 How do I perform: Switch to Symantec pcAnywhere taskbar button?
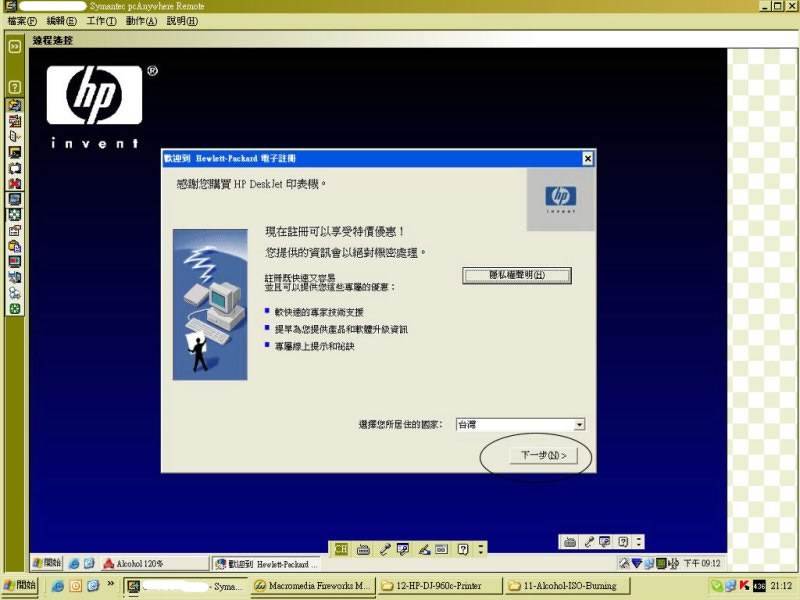[x=186, y=586]
